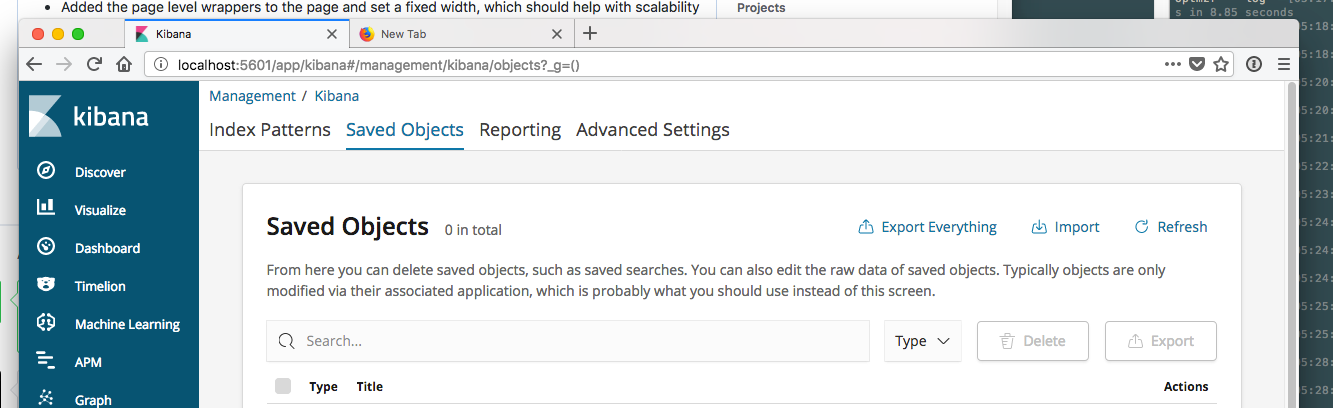The height and width of the screenshot is (408, 1333).
Task: Focus the saved objects Search field
Action: (580, 341)
